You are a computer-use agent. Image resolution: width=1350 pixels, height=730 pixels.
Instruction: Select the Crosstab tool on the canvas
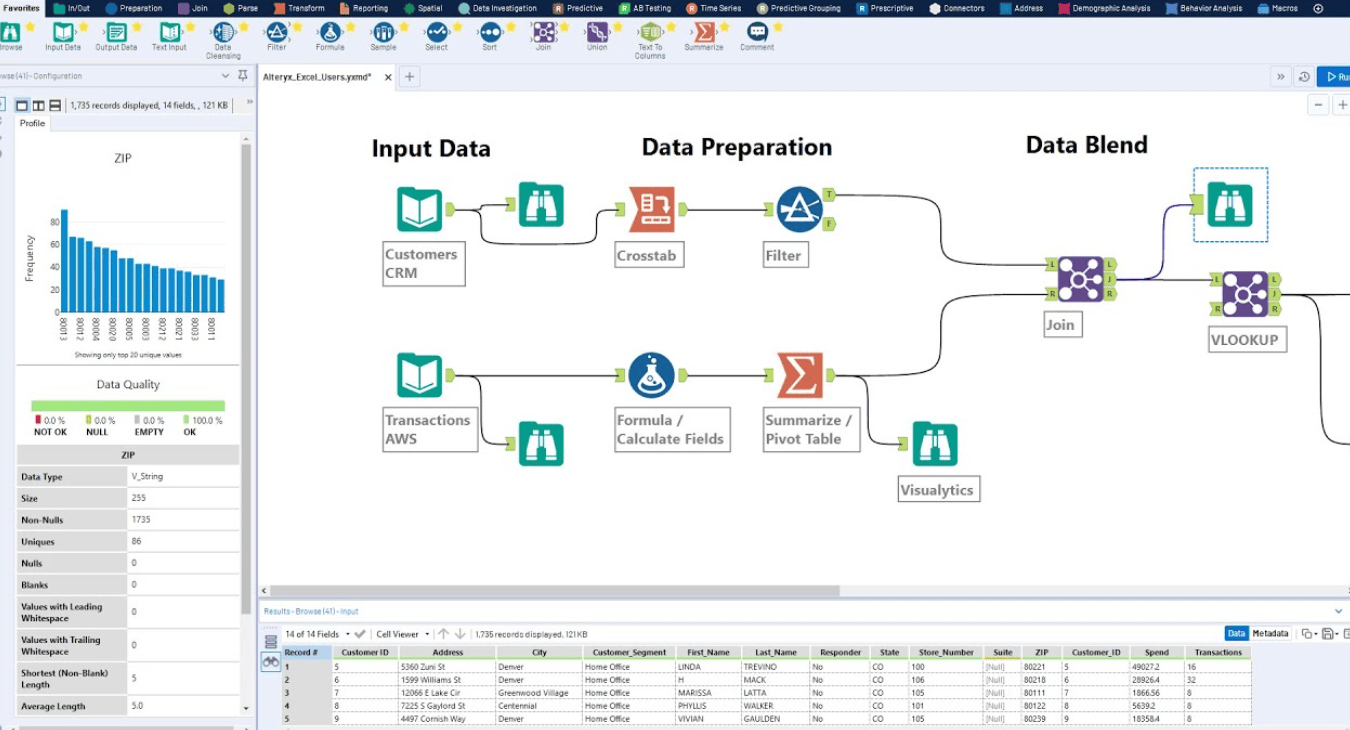[x=651, y=209]
